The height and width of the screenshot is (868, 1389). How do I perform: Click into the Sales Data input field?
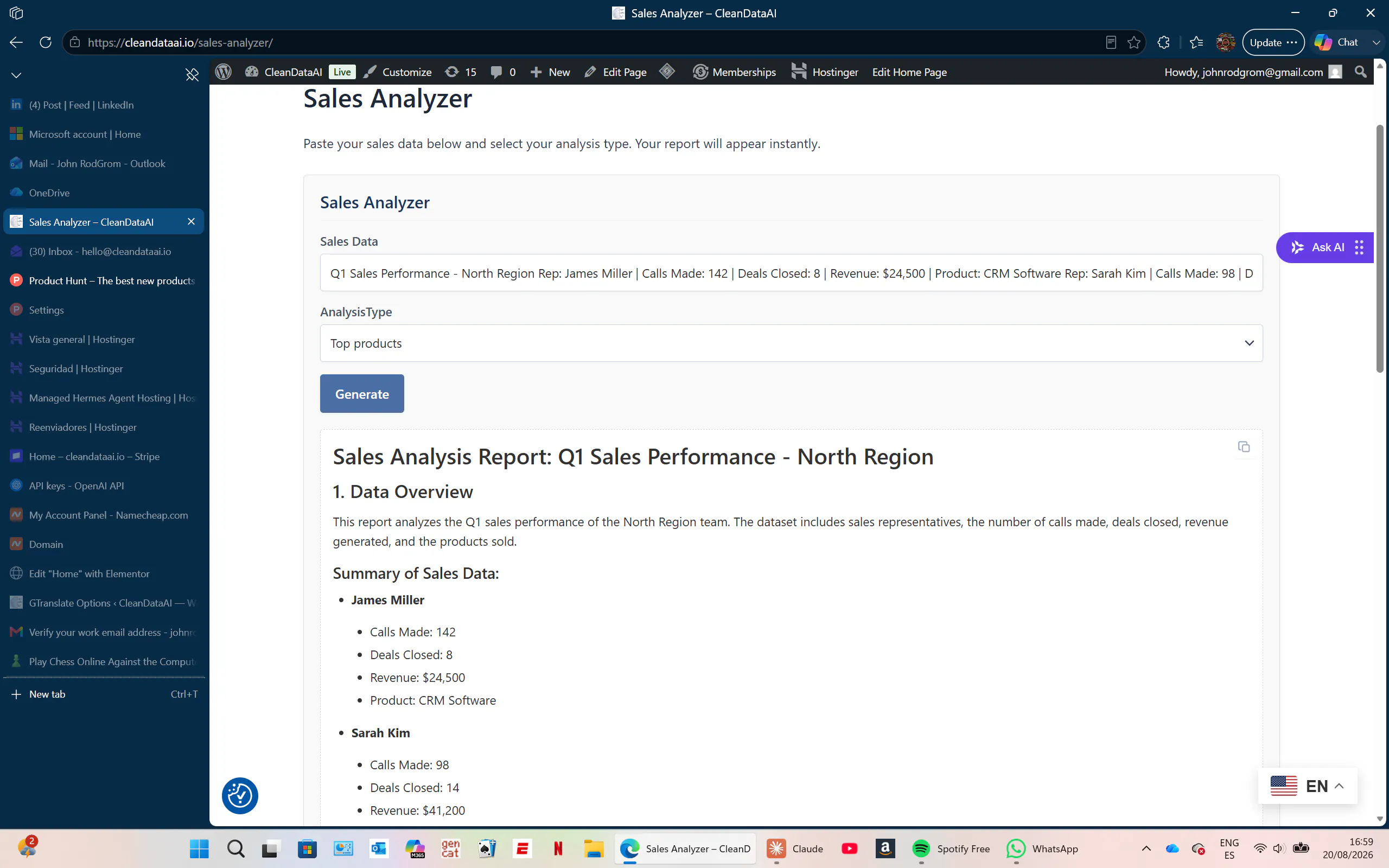[x=791, y=273]
